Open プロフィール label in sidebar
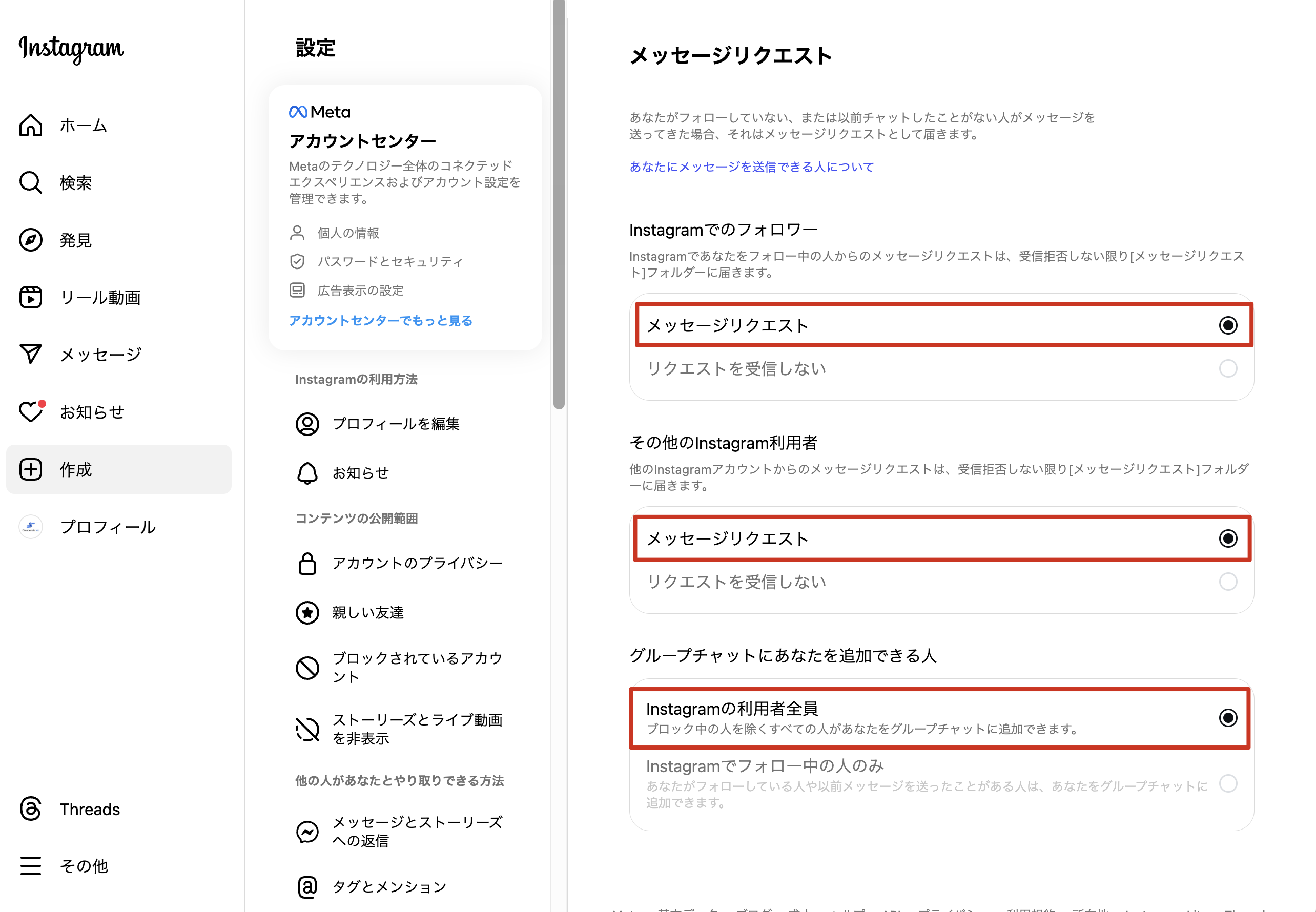 pyautogui.click(x=108, y=527)
